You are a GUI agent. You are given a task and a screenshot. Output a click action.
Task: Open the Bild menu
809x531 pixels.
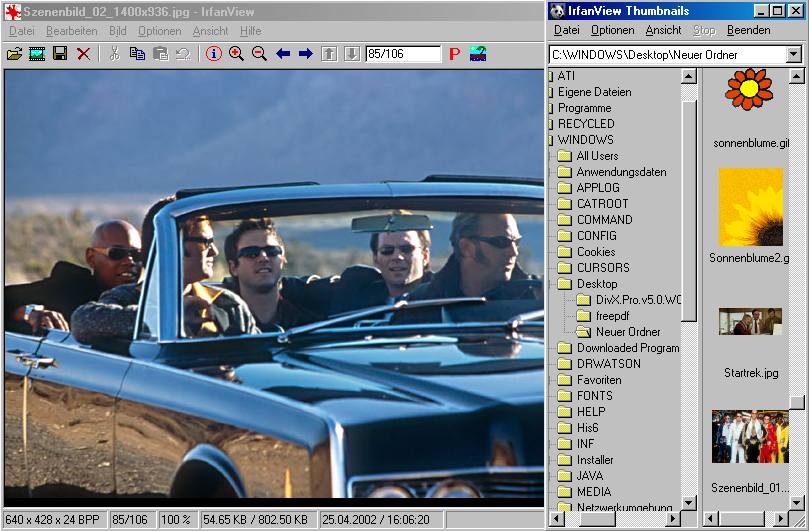(118, 31)
